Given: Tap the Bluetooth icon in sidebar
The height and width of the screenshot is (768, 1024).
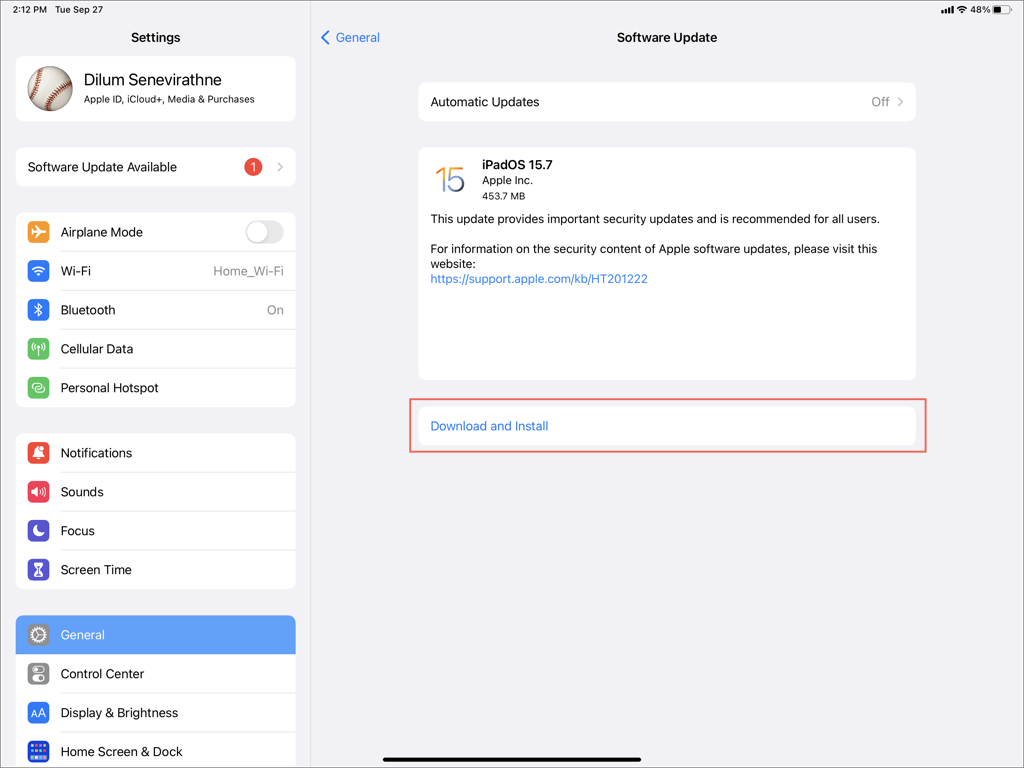Looking at the screenshot, I should tap(38, 310).
